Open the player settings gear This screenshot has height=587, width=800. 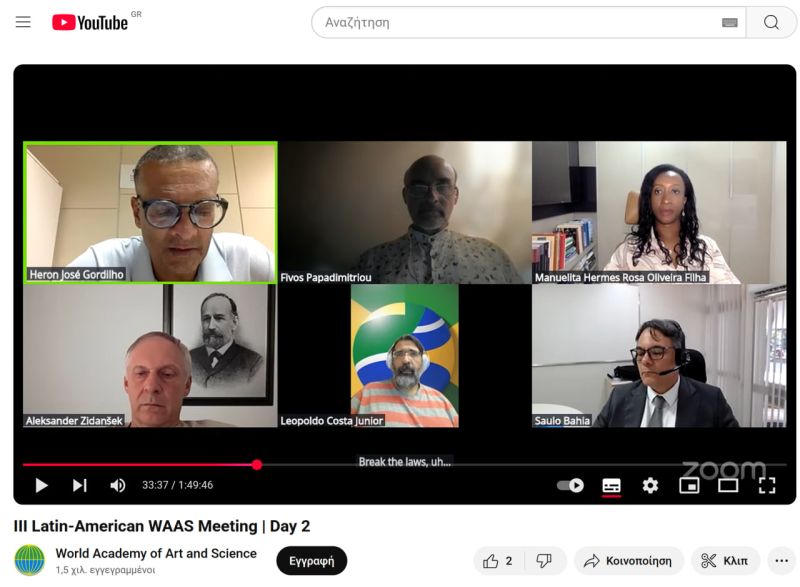coord(650,485)
